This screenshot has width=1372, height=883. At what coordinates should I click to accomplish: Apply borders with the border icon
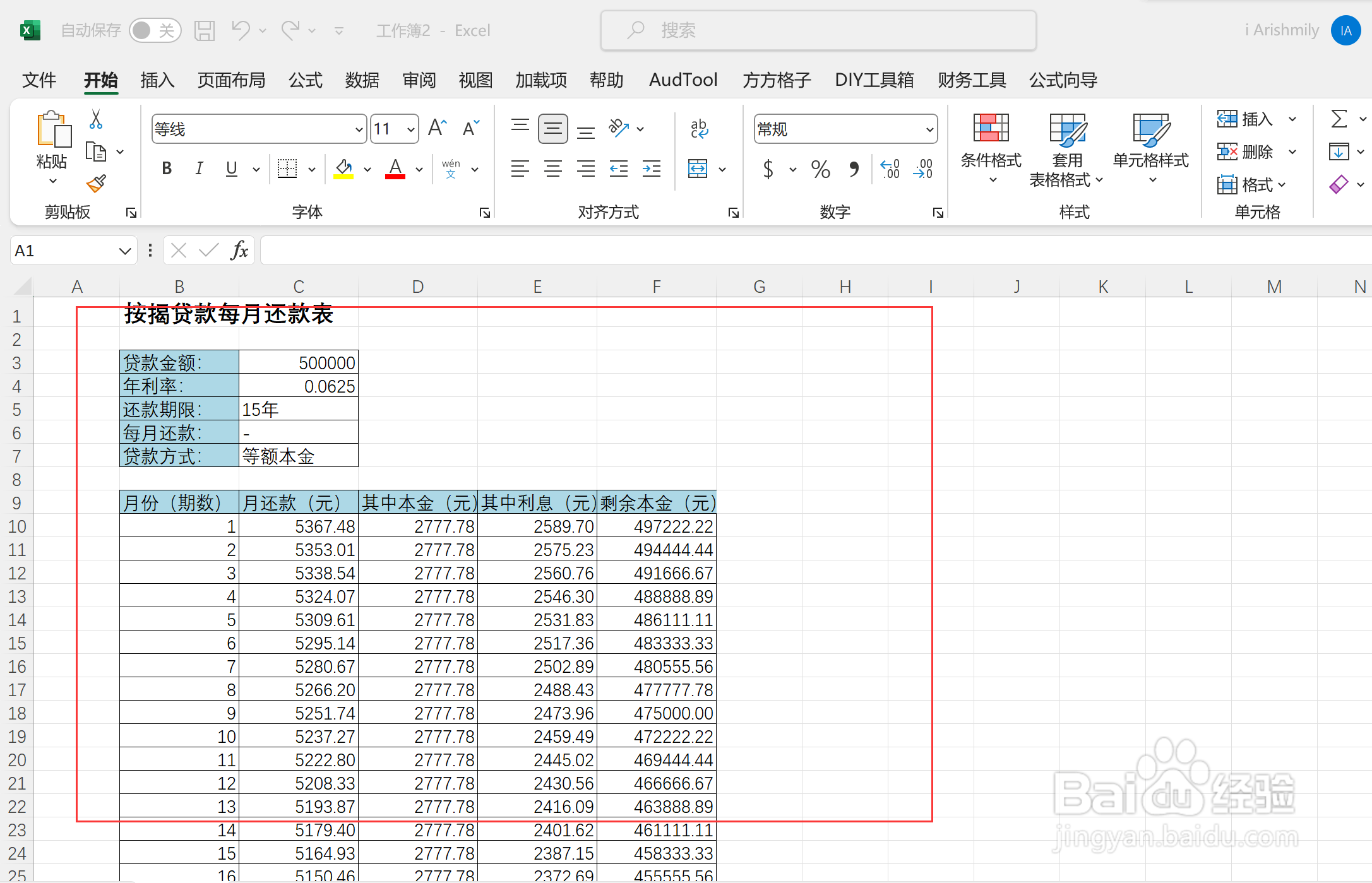287,169
